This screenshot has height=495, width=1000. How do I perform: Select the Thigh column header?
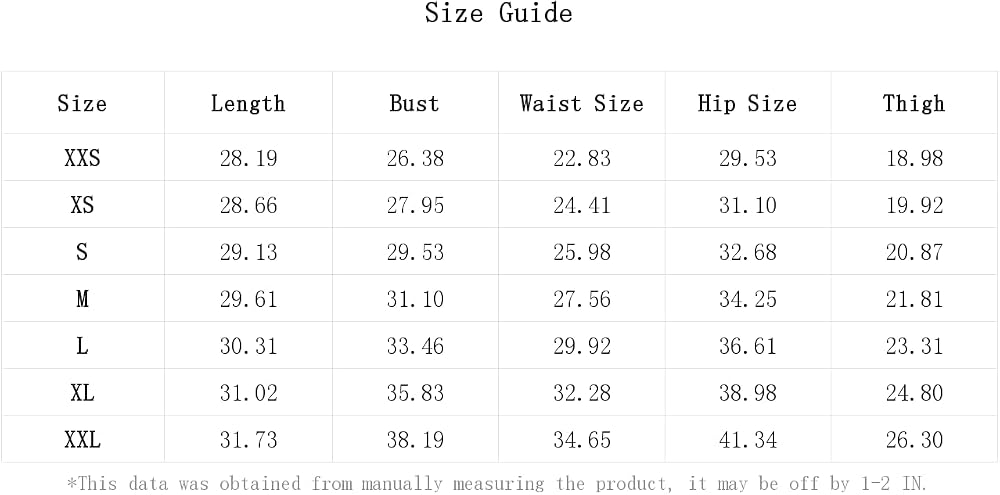[x=914, y=103]
